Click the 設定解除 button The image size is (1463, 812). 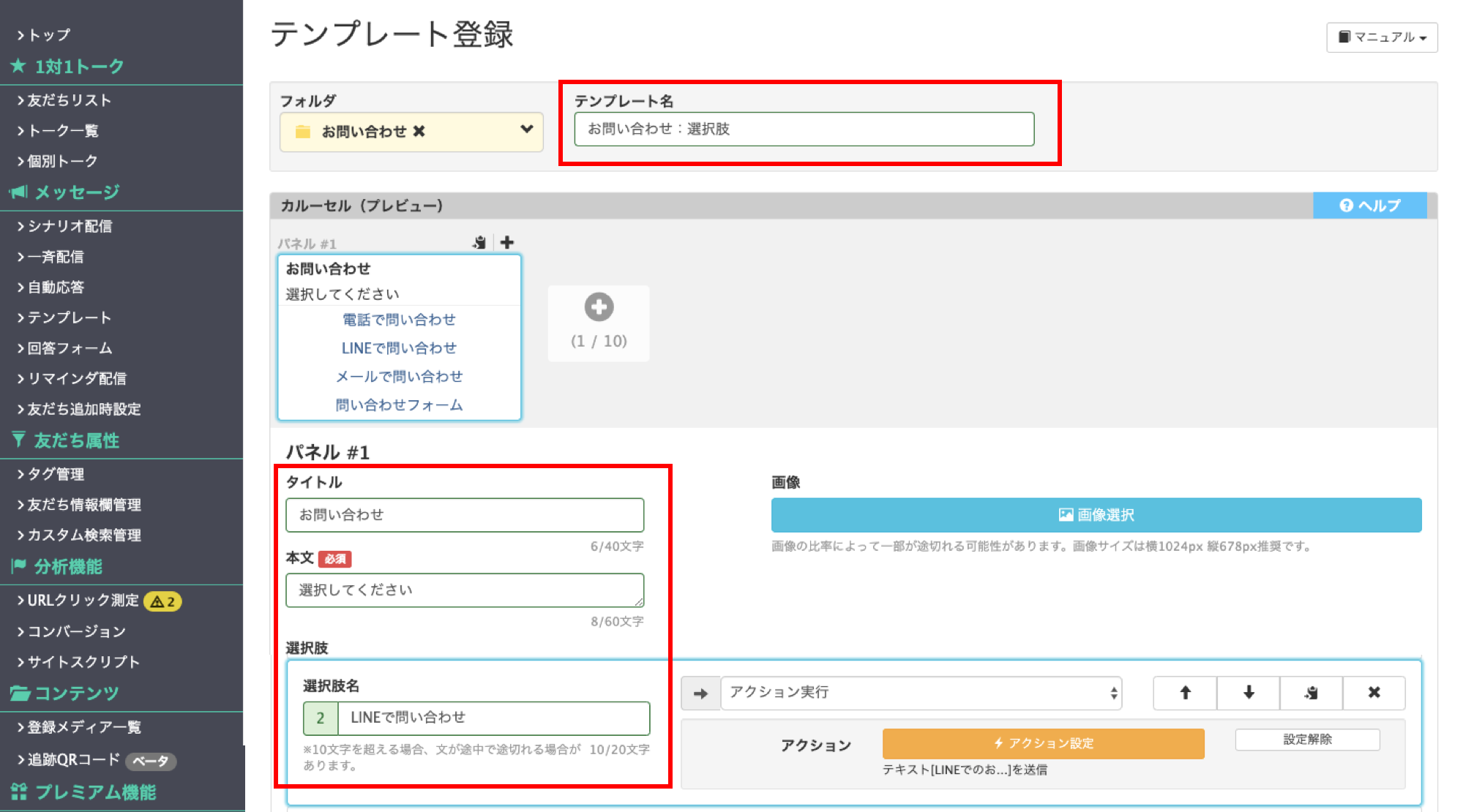[x=1307, y=740]
